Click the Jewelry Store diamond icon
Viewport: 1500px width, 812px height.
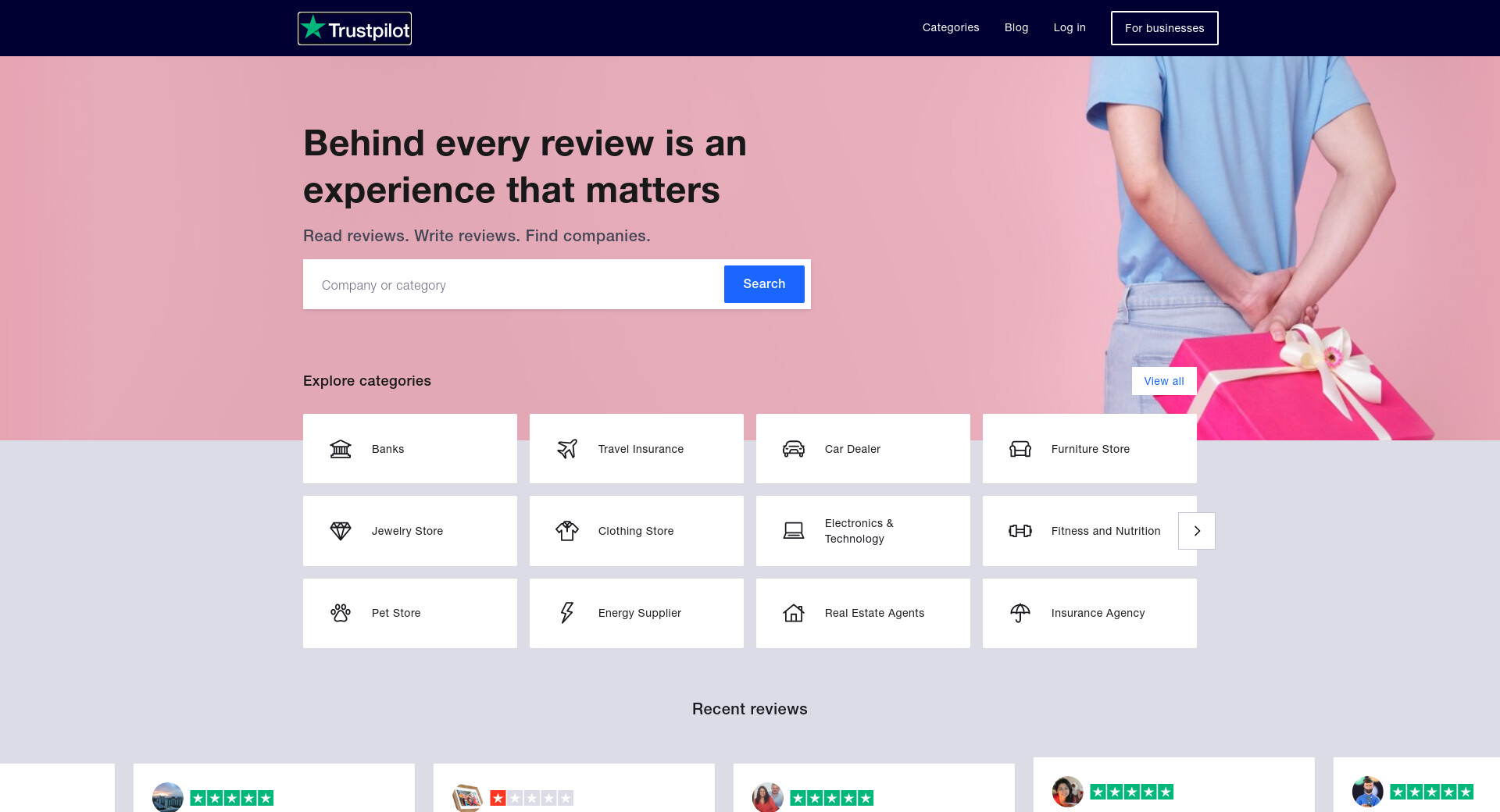(341, 531)
